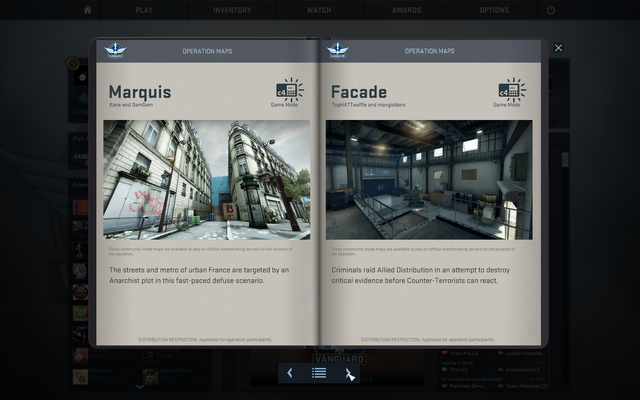This screenshot has height=400, width=640.
Task: Select Team Alternate.CS in match list
Action: 524,386
